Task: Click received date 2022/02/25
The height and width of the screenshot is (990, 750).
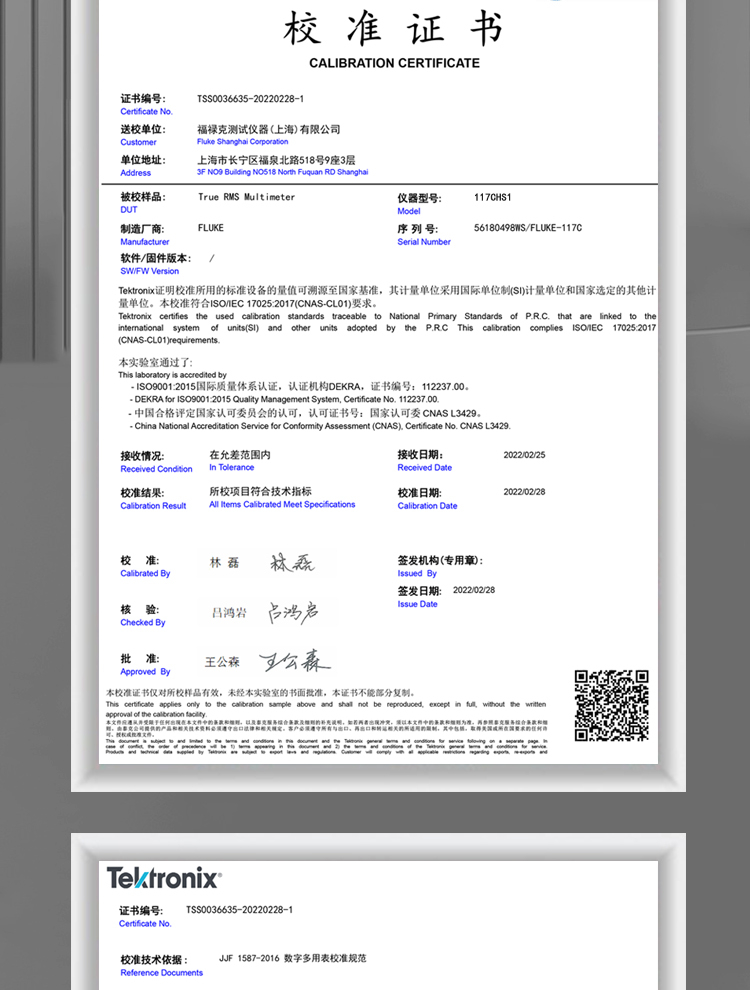Action: coord(524,455)
